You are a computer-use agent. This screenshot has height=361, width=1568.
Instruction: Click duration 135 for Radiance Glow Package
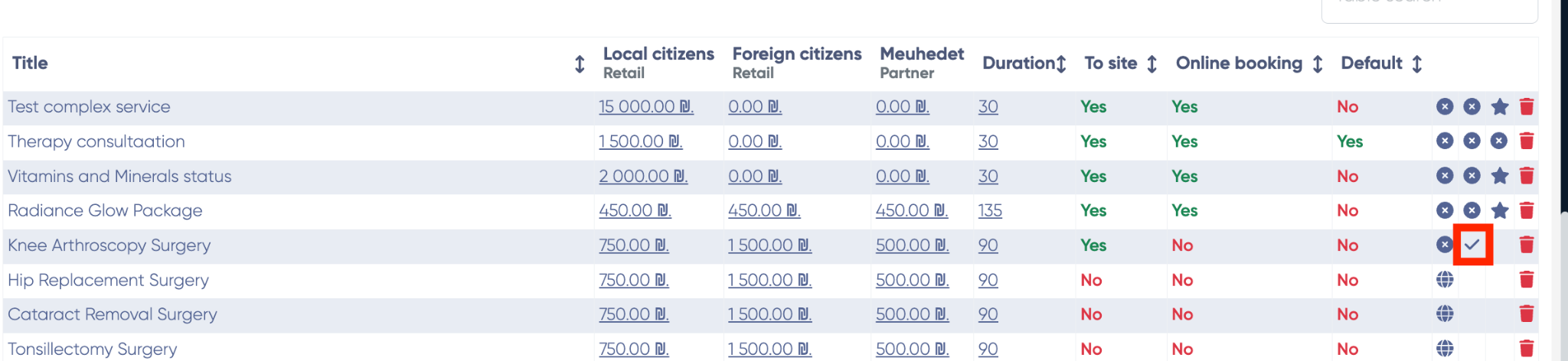tap(989, 210)
